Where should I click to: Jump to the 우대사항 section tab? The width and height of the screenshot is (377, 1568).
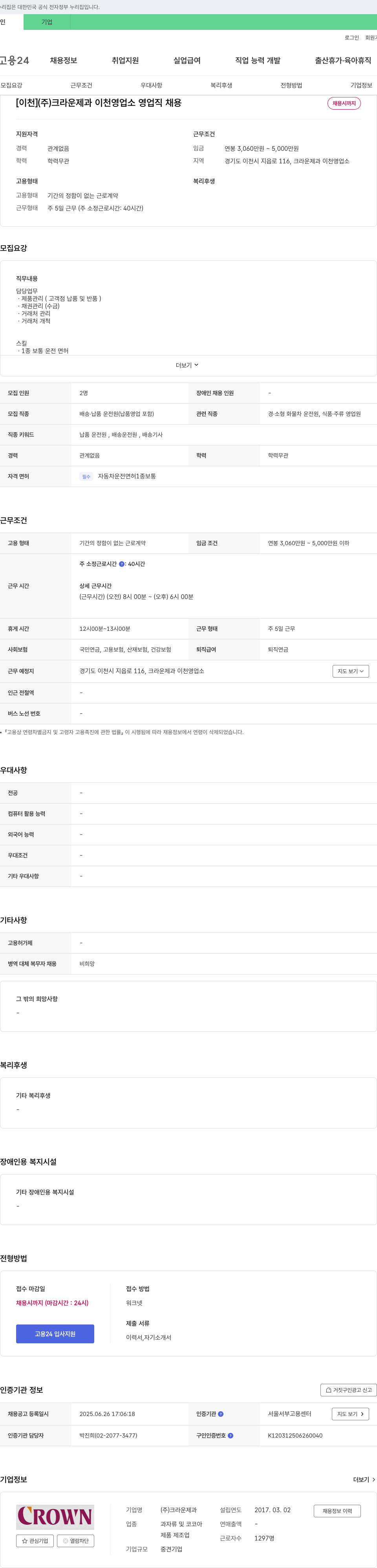point(152,85)
